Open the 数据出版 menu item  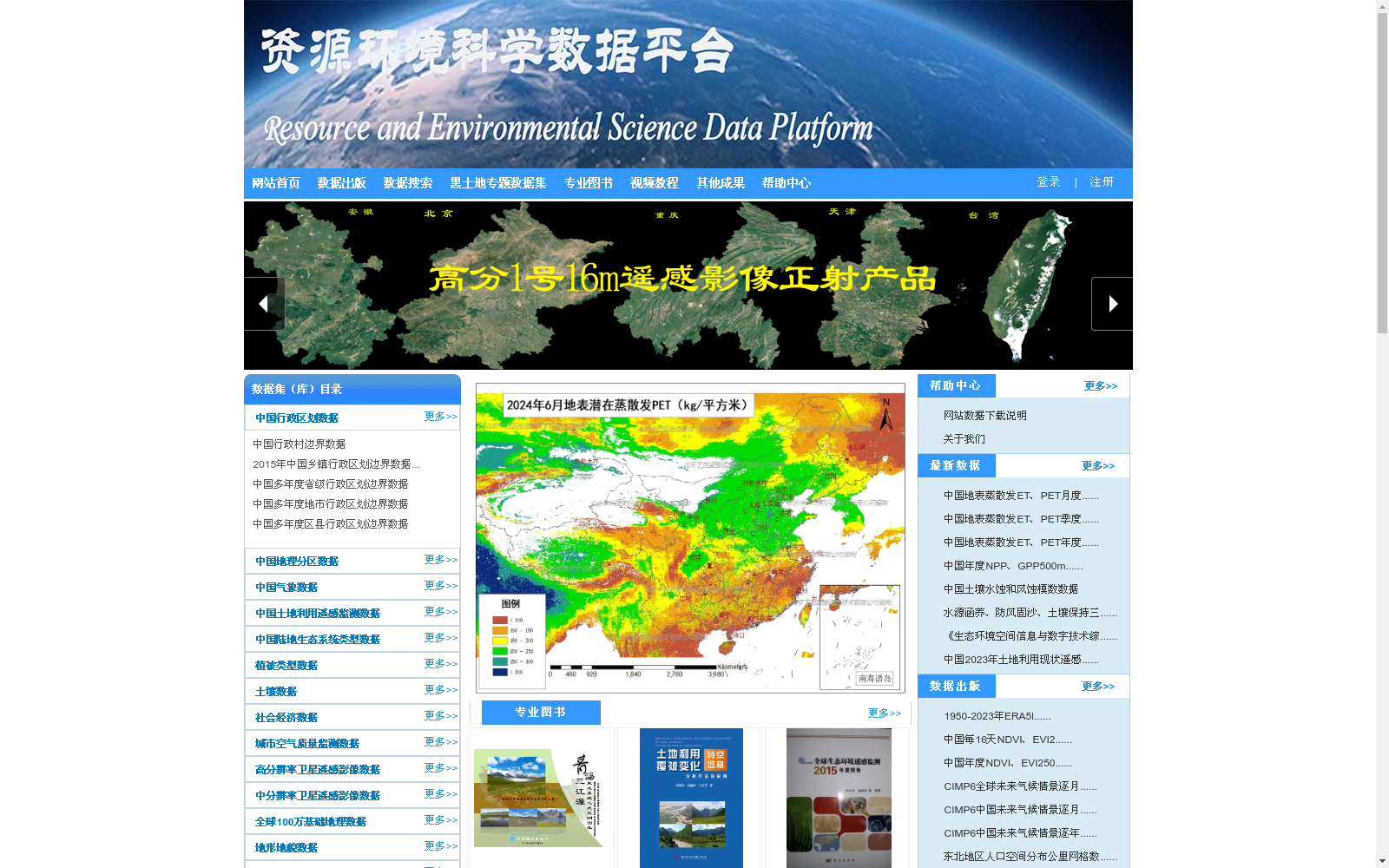342,183
